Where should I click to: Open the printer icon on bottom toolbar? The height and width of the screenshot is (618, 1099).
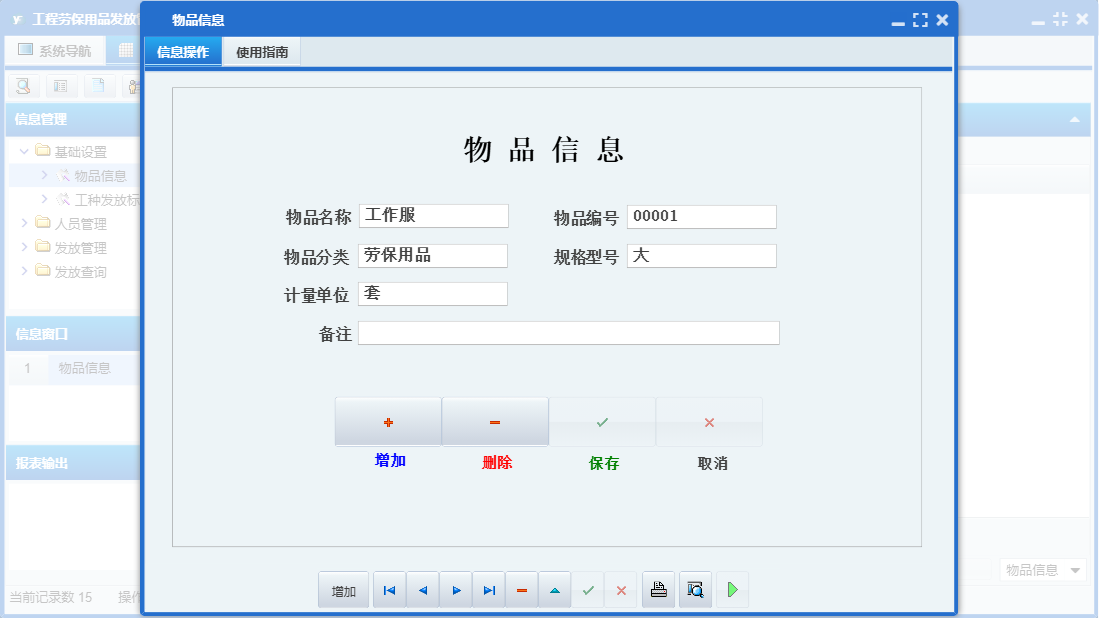(x=658, y=590)
